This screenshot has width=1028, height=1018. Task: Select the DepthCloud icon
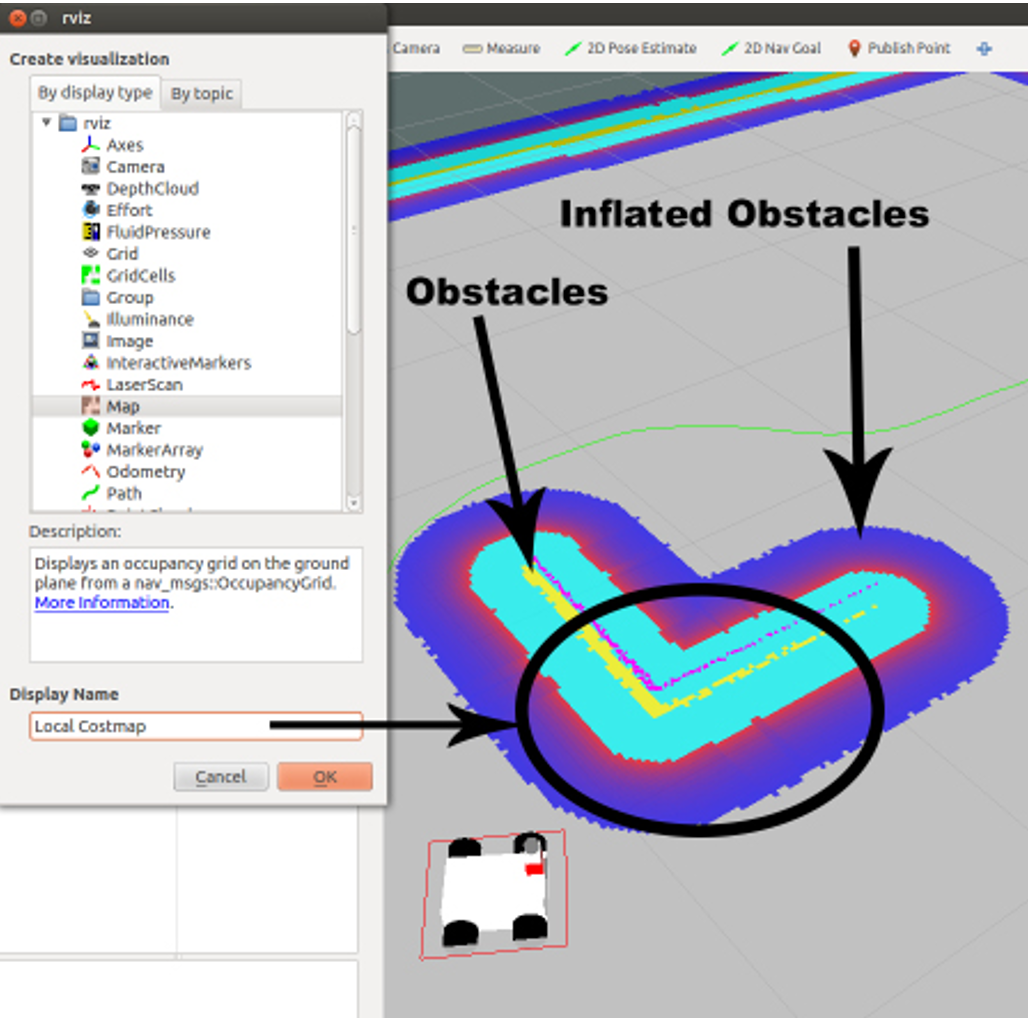pos(90,189)
